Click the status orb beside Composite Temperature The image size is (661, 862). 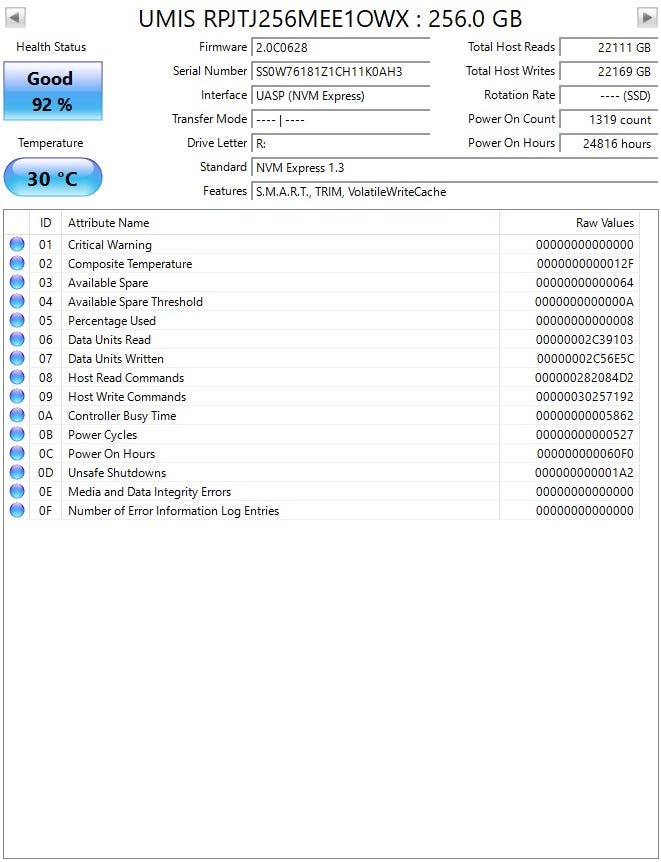(17, 264)
